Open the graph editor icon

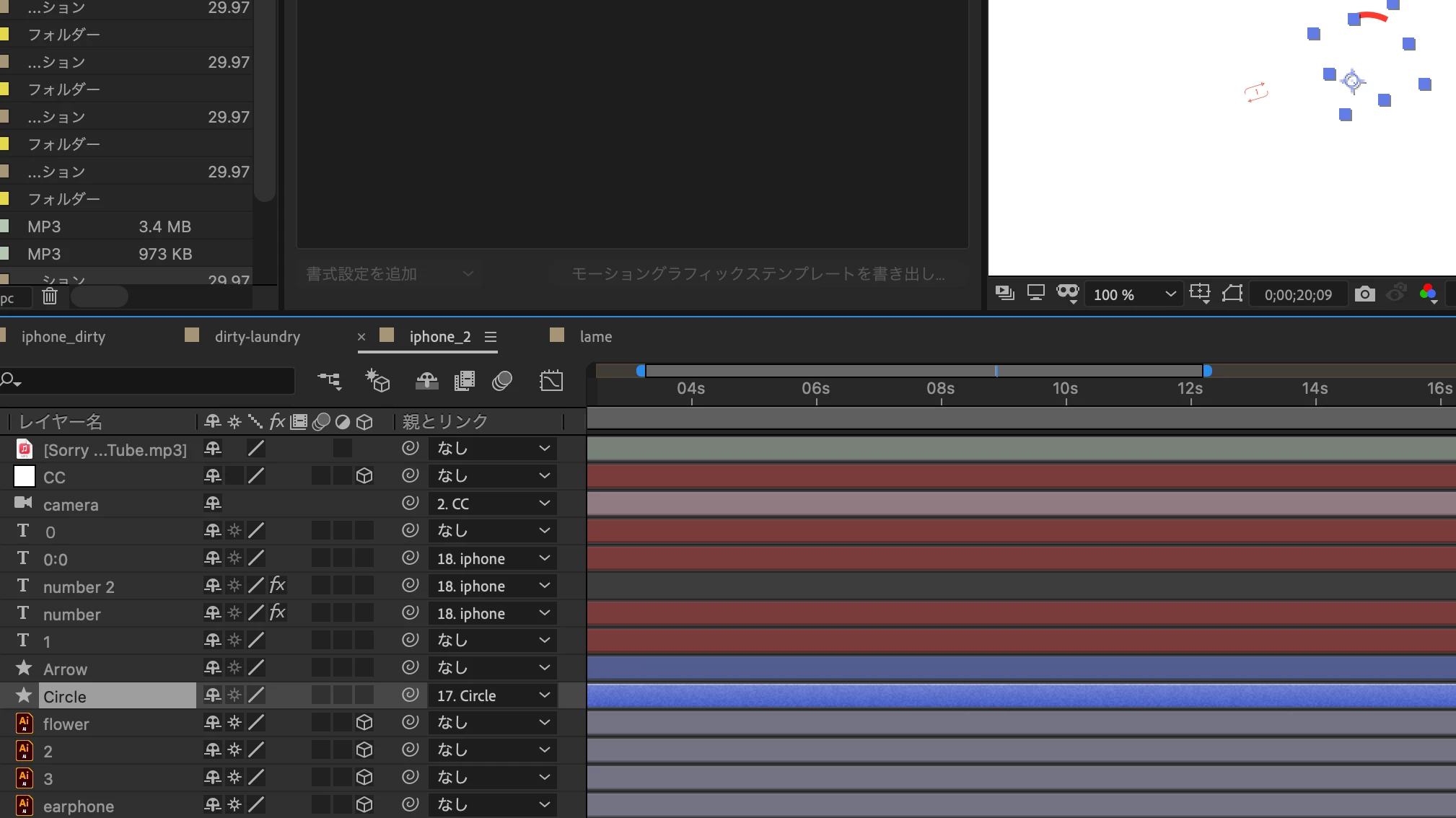[551, 380]
